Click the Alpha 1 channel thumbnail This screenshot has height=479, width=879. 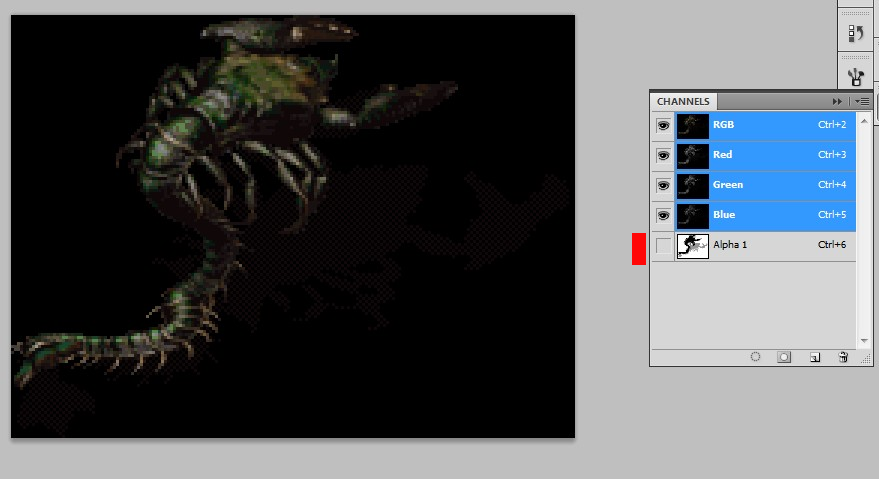pos(692,246)
